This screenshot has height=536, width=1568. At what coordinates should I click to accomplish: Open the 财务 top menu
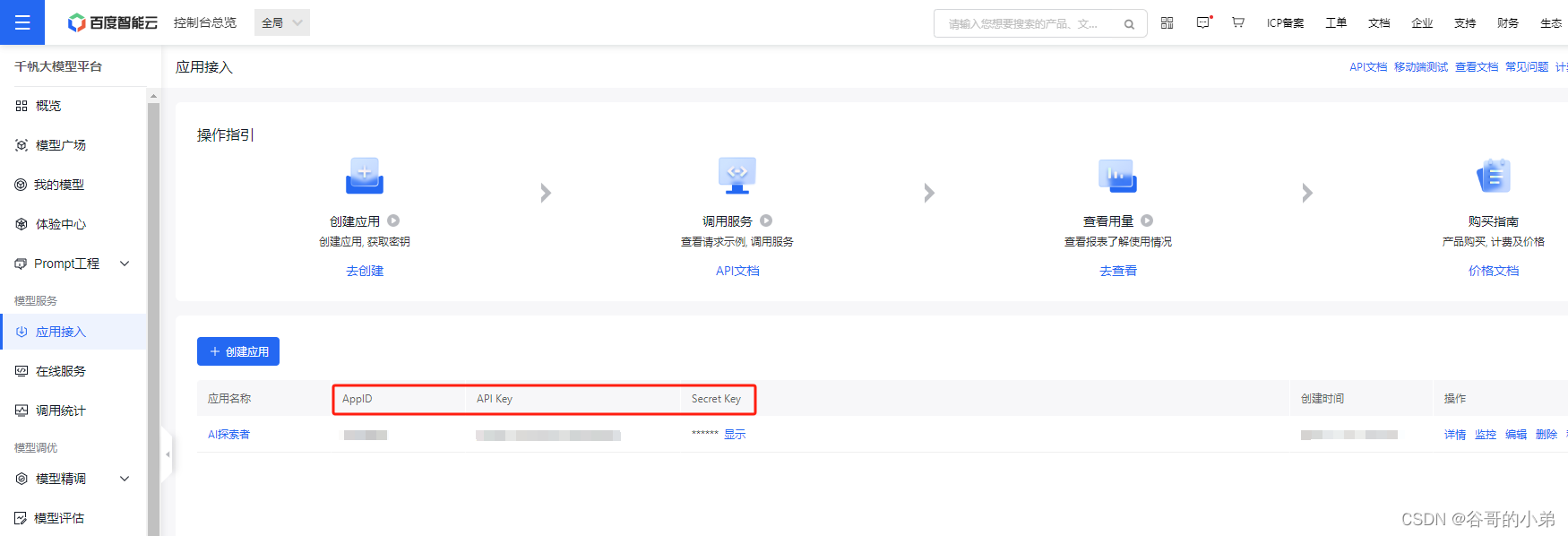point(1508,23)
